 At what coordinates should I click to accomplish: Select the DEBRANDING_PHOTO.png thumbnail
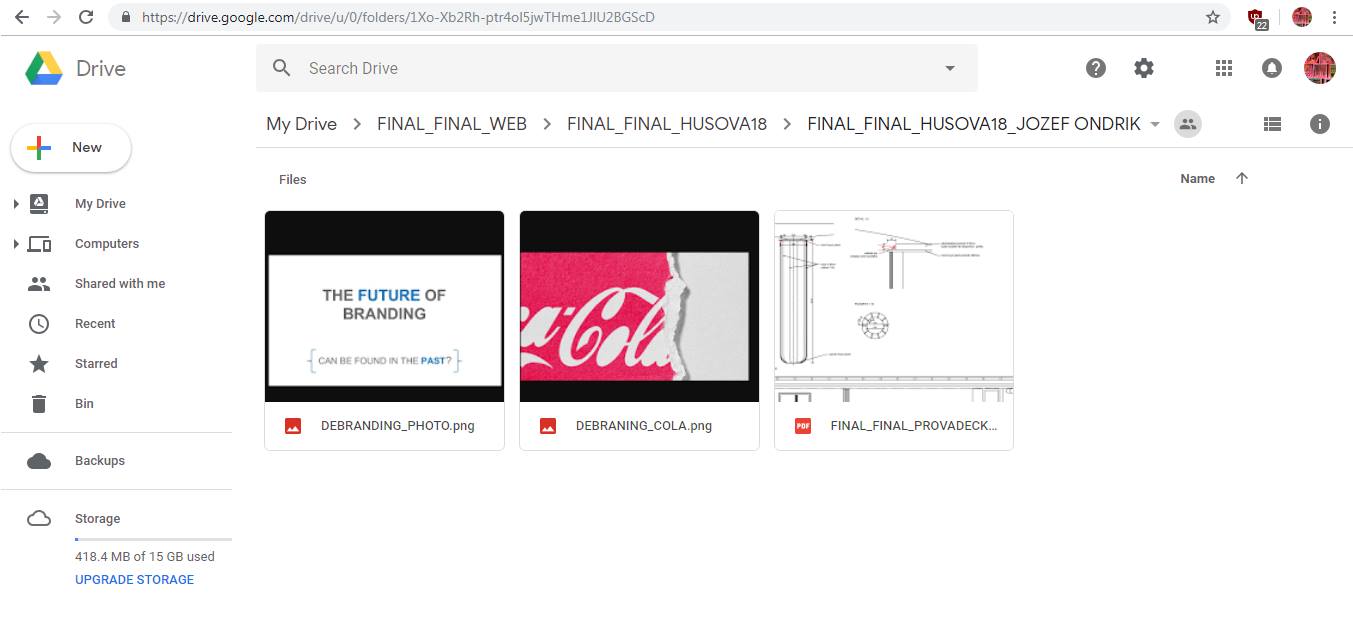pyautogui.click(x=384, y=306)
